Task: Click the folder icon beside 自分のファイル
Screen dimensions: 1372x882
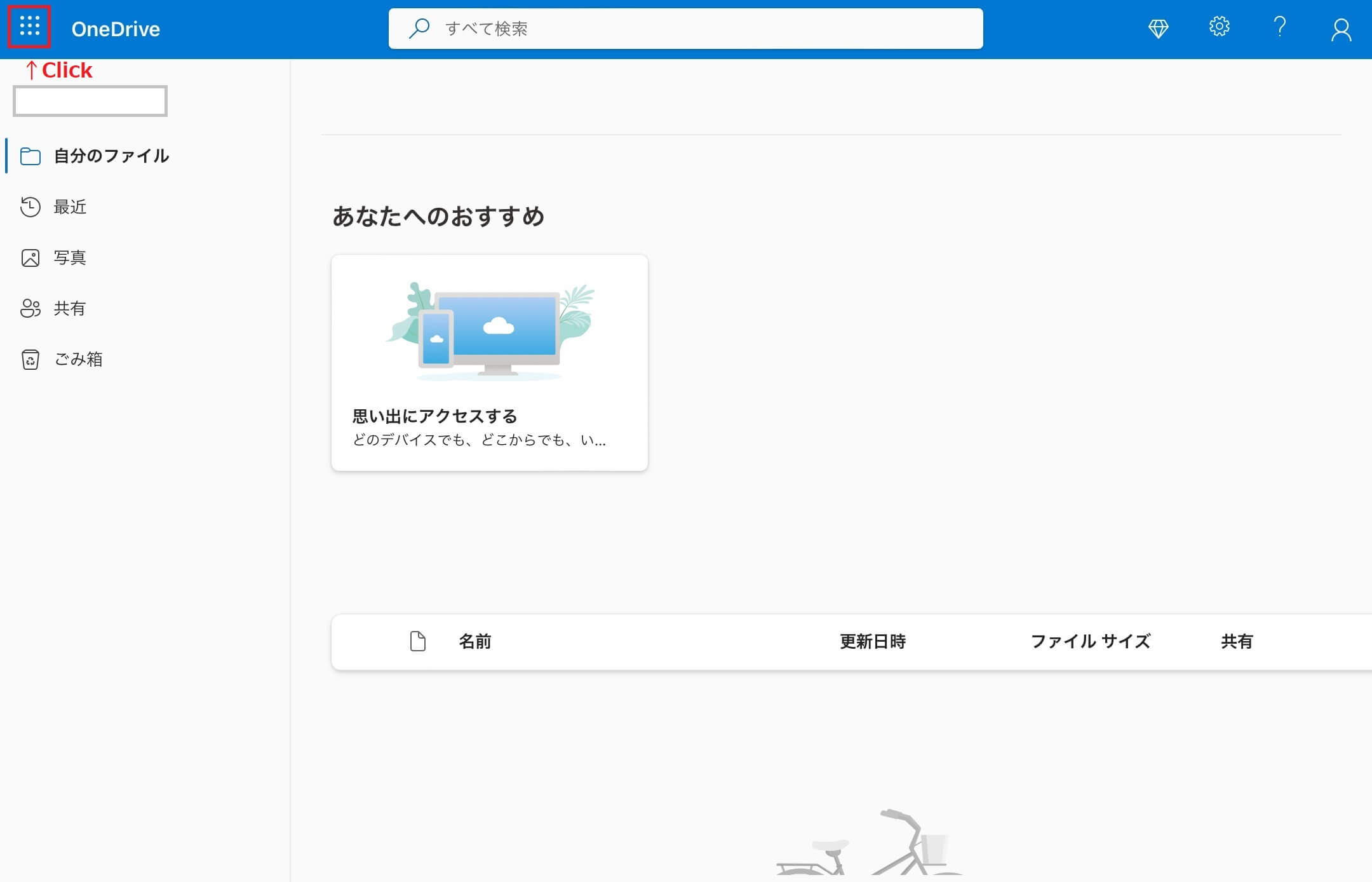Action: click(x=30, y=156)
